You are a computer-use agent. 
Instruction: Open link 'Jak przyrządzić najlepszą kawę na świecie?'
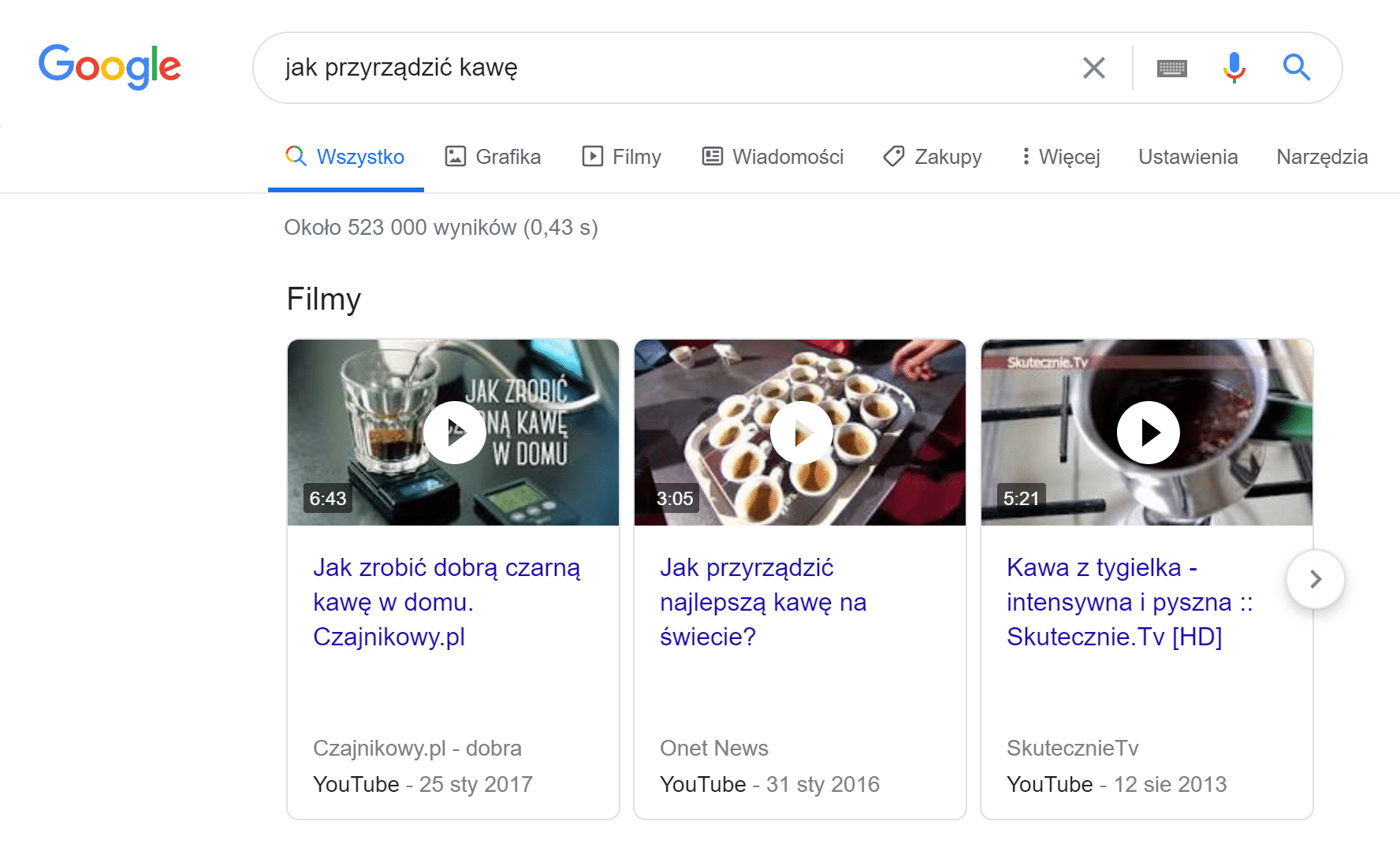click(763, 602)
